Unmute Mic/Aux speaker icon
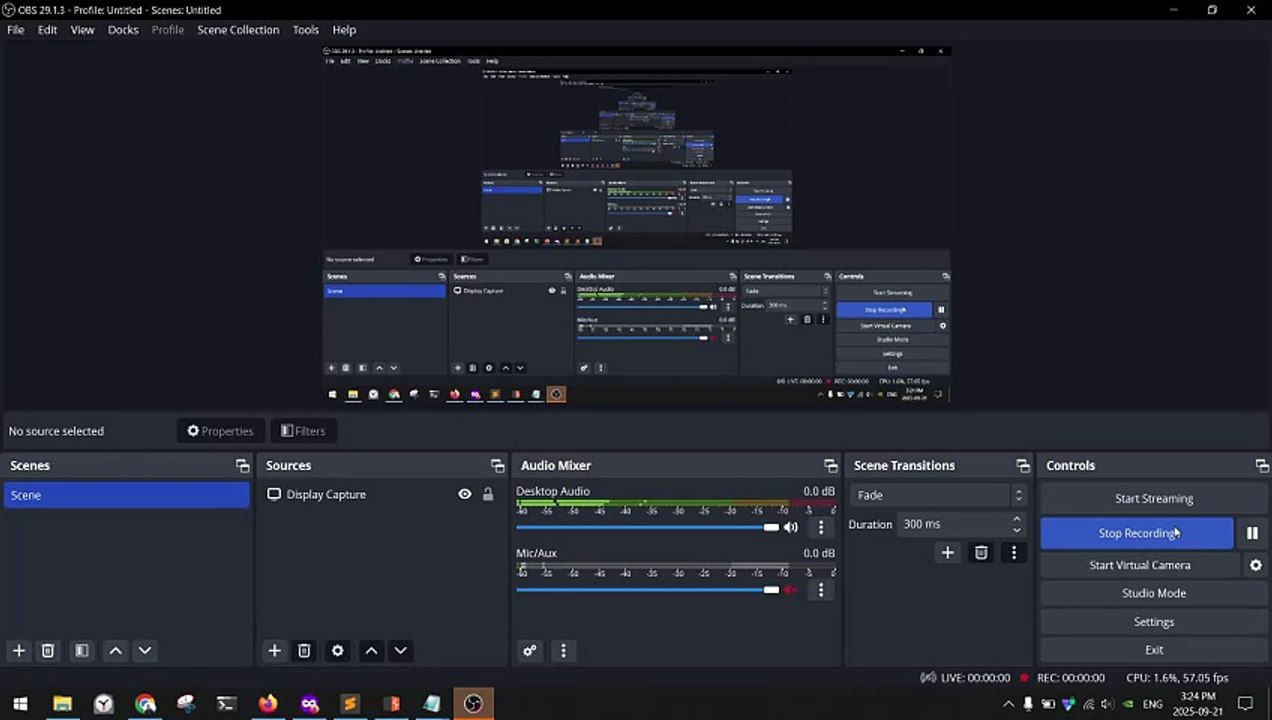 click(791, 590)
